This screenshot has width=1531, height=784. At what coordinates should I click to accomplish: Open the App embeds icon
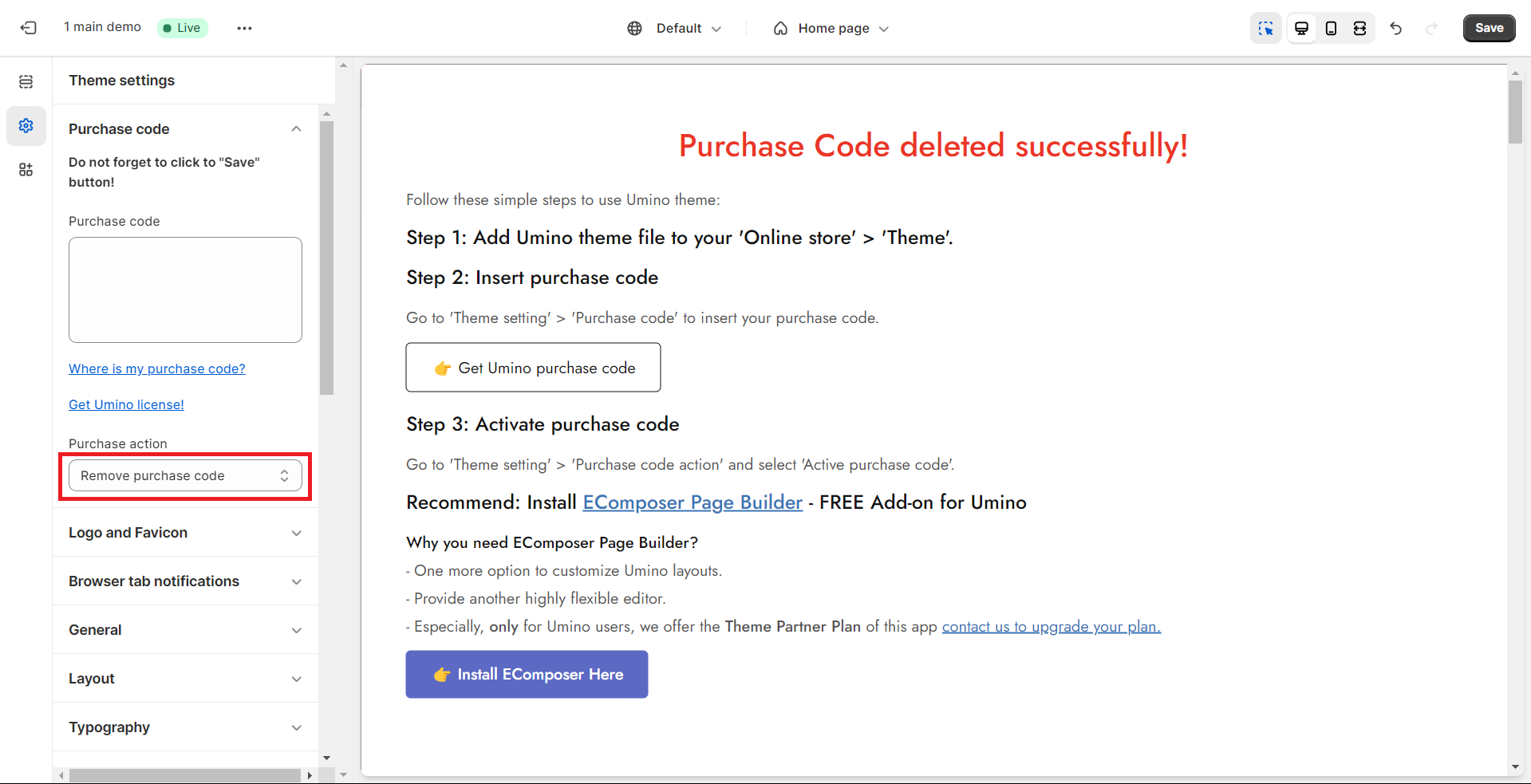[26, 170]
